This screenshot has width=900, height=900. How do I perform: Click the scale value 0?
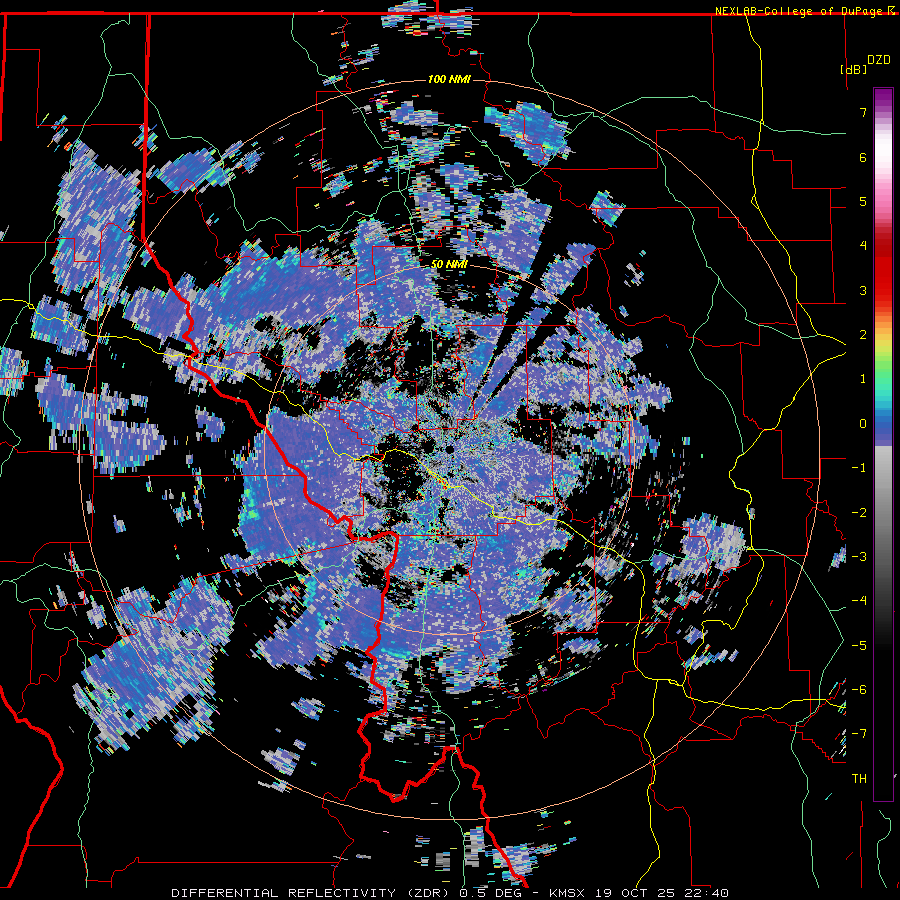pos(863,424)
